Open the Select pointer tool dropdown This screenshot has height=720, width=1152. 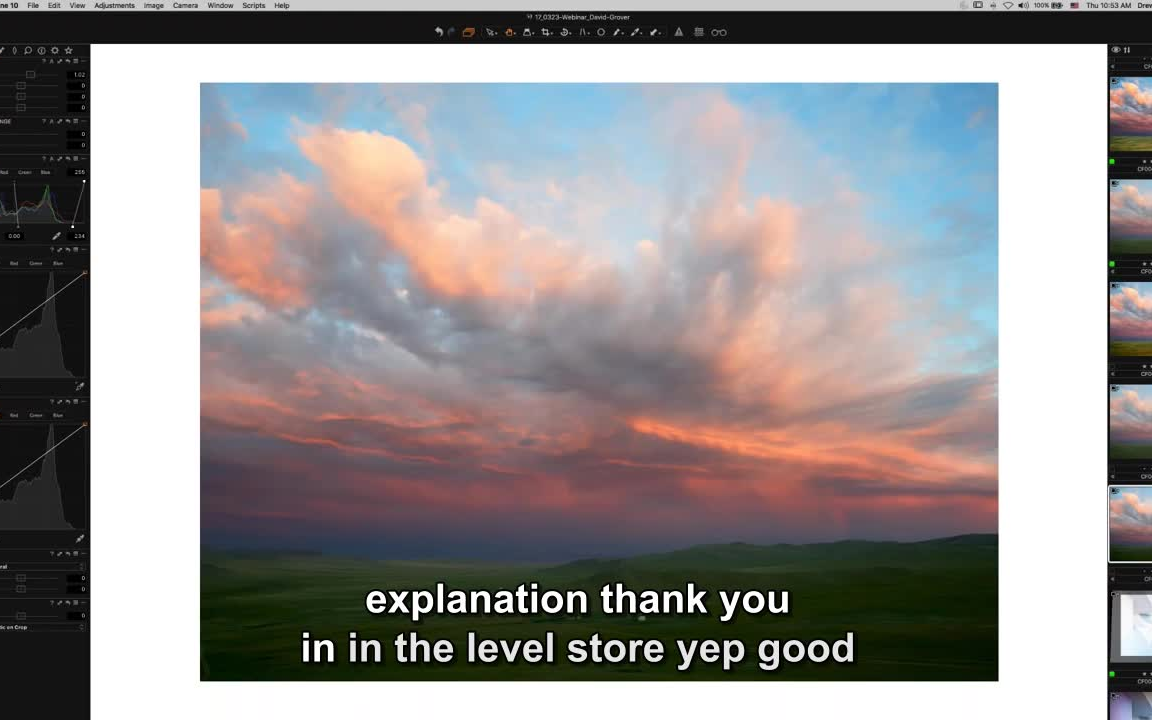495,33
